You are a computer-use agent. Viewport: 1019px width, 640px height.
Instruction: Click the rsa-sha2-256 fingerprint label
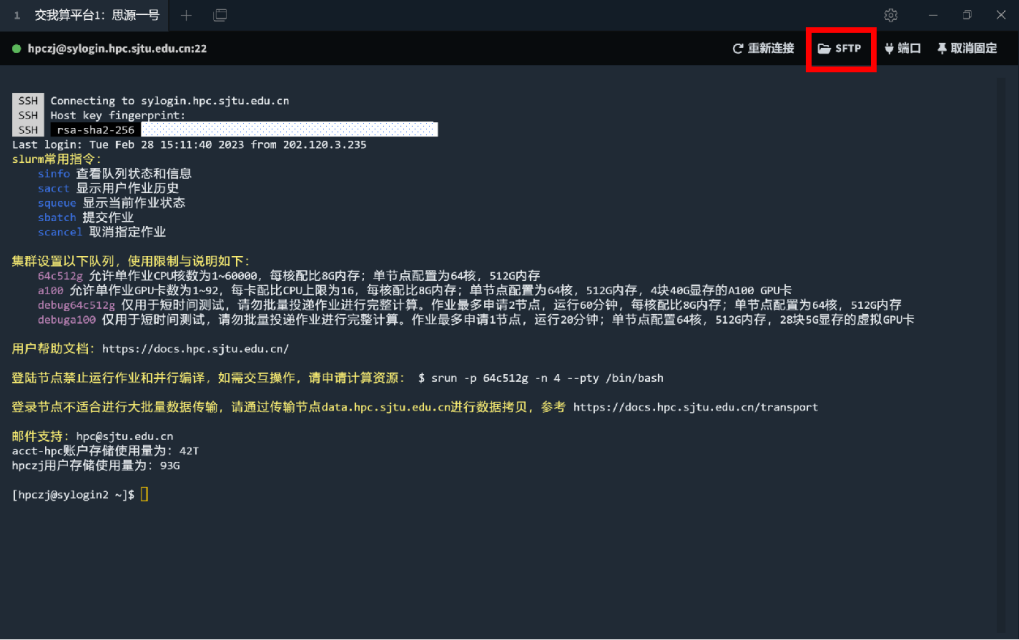[x=96, y=130]
